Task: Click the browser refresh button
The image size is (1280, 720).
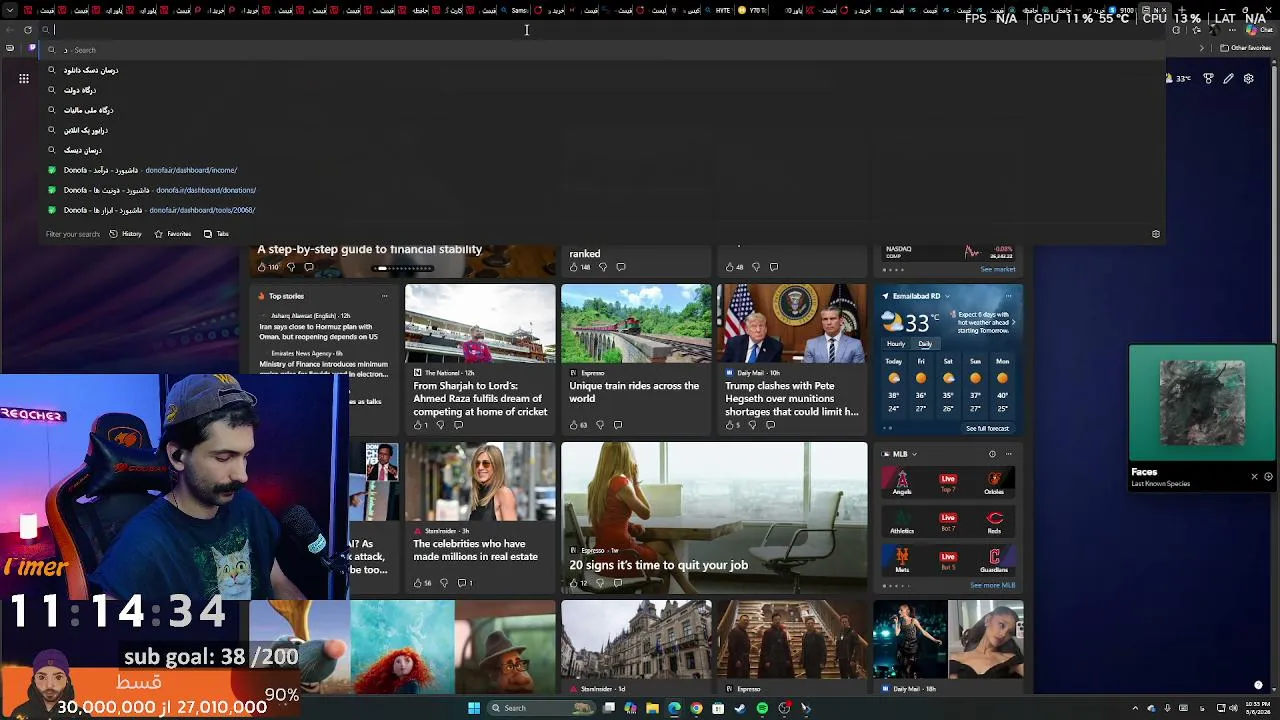Action: 28,30
